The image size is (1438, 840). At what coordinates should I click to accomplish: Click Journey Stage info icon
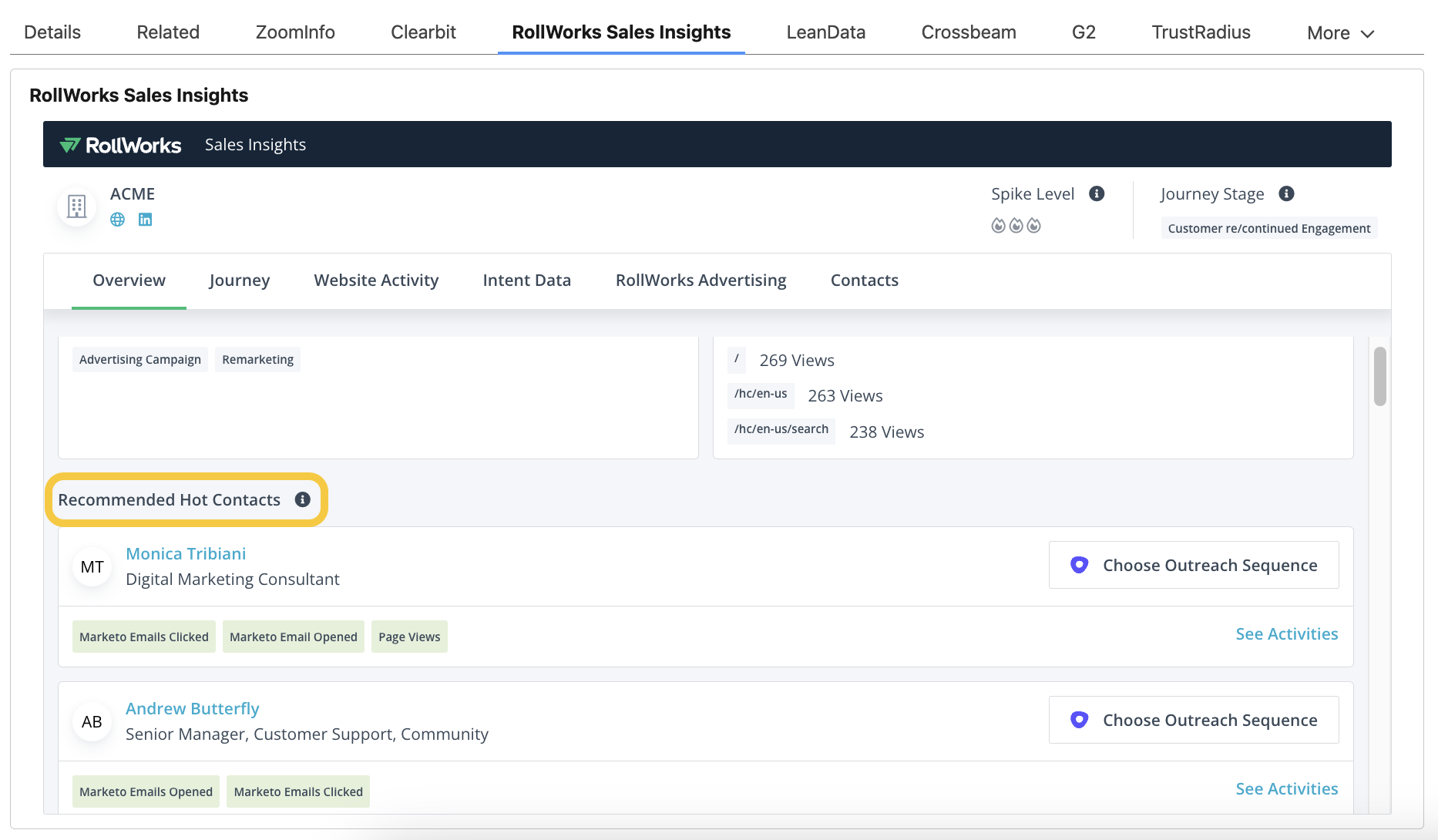1286,194
